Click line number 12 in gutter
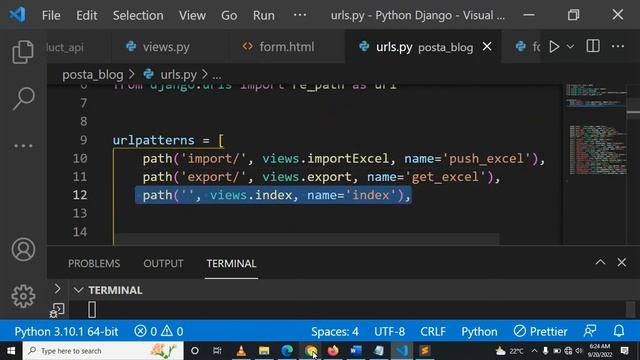Viewport: 640px width, 360px height. (x=80, y=195)
